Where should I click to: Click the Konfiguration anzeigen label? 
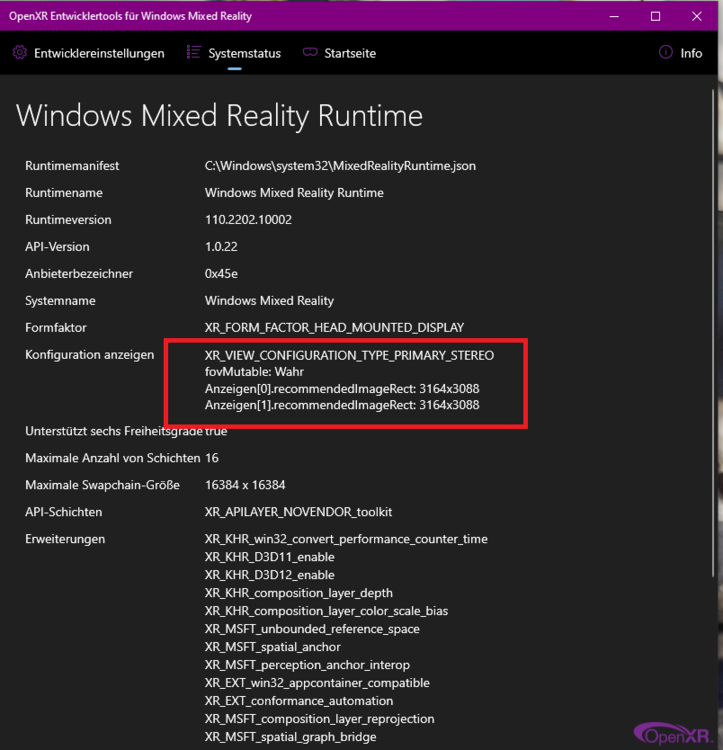89,355
